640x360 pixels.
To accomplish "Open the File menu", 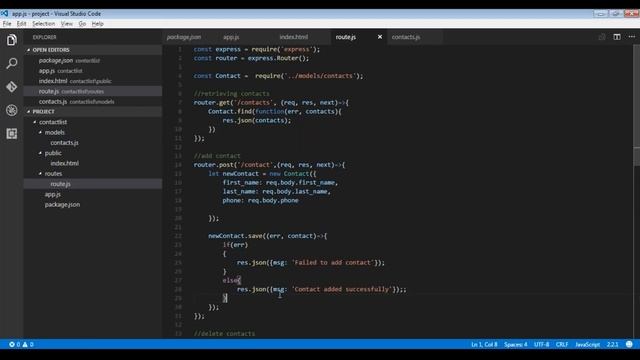I will 7,24.
